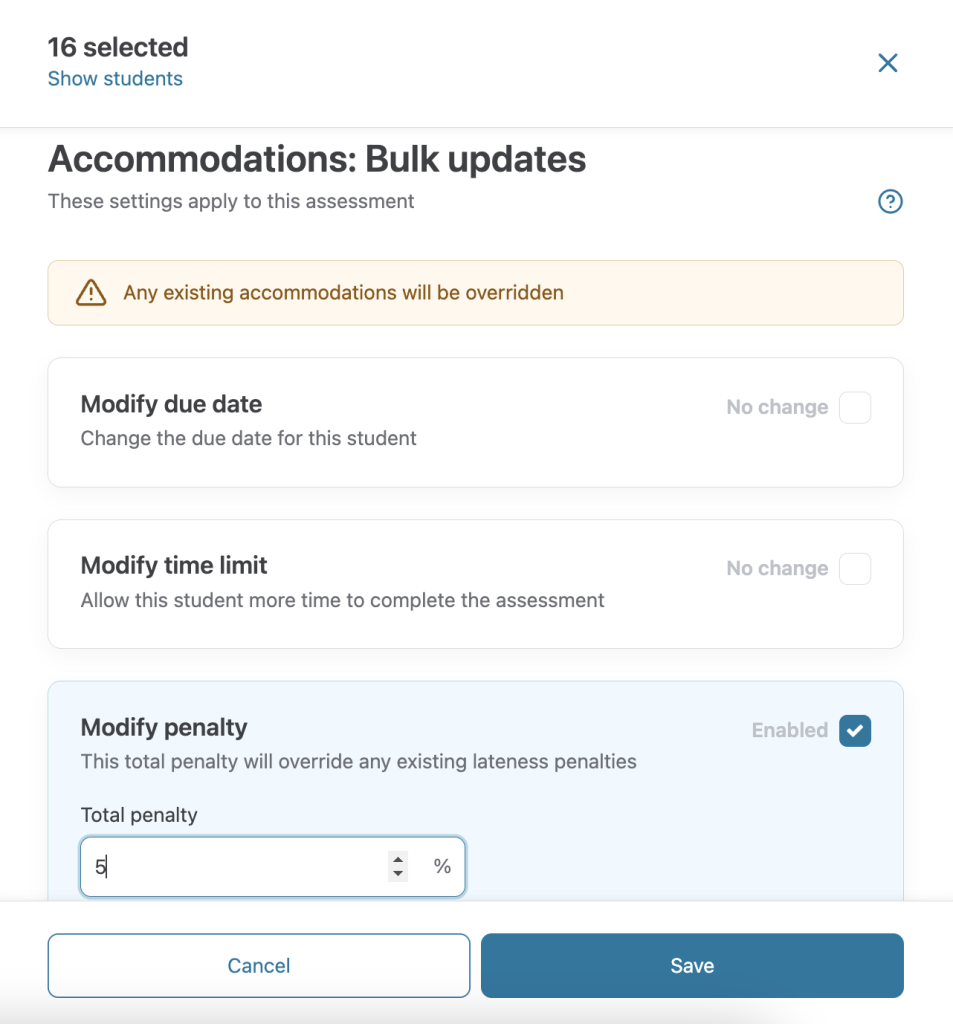The height and width of the screenshot is (1024, 953).
Task: Increase total penalty with up stepper arrow
Action: tap(398, 859)
